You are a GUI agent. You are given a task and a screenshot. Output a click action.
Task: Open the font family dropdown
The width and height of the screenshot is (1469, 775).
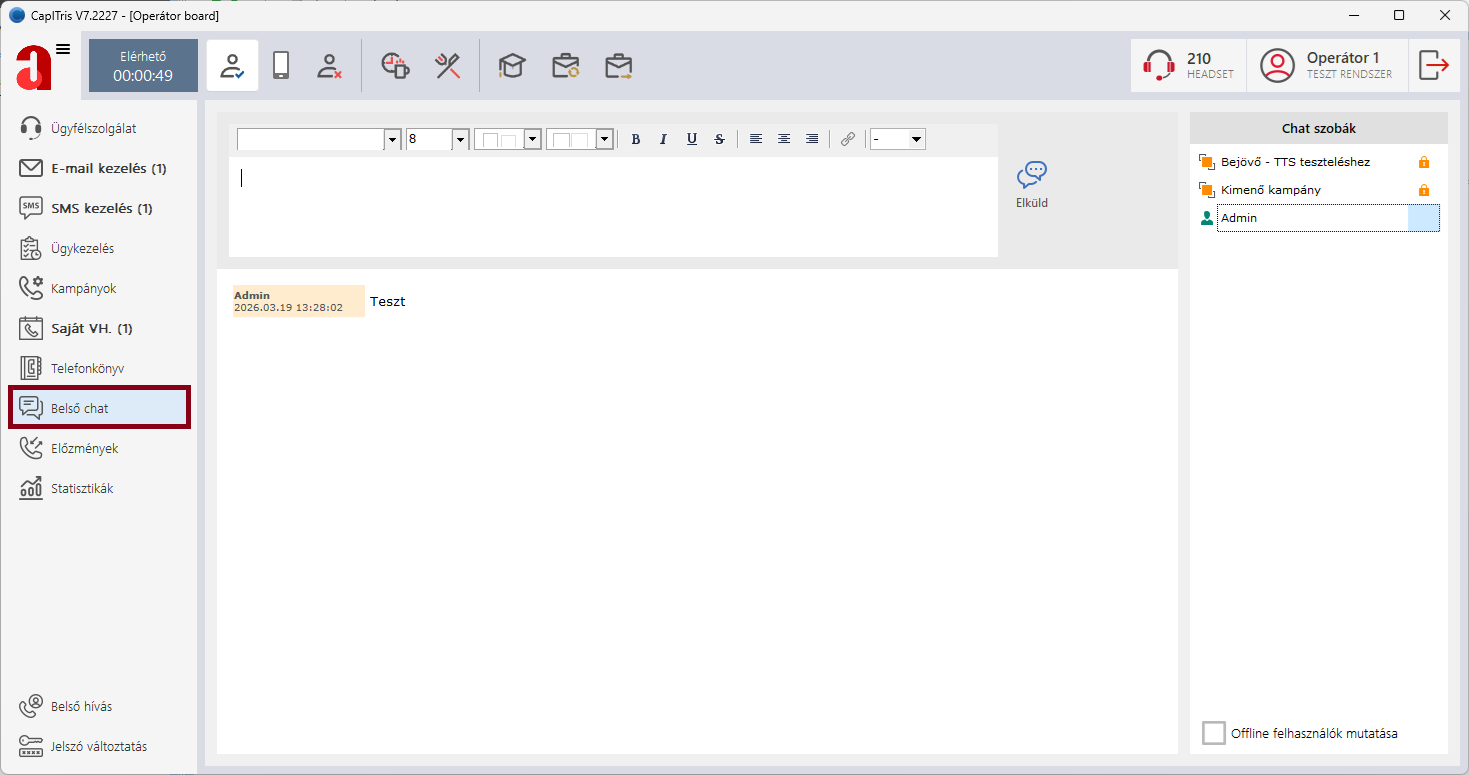[392, 139]
